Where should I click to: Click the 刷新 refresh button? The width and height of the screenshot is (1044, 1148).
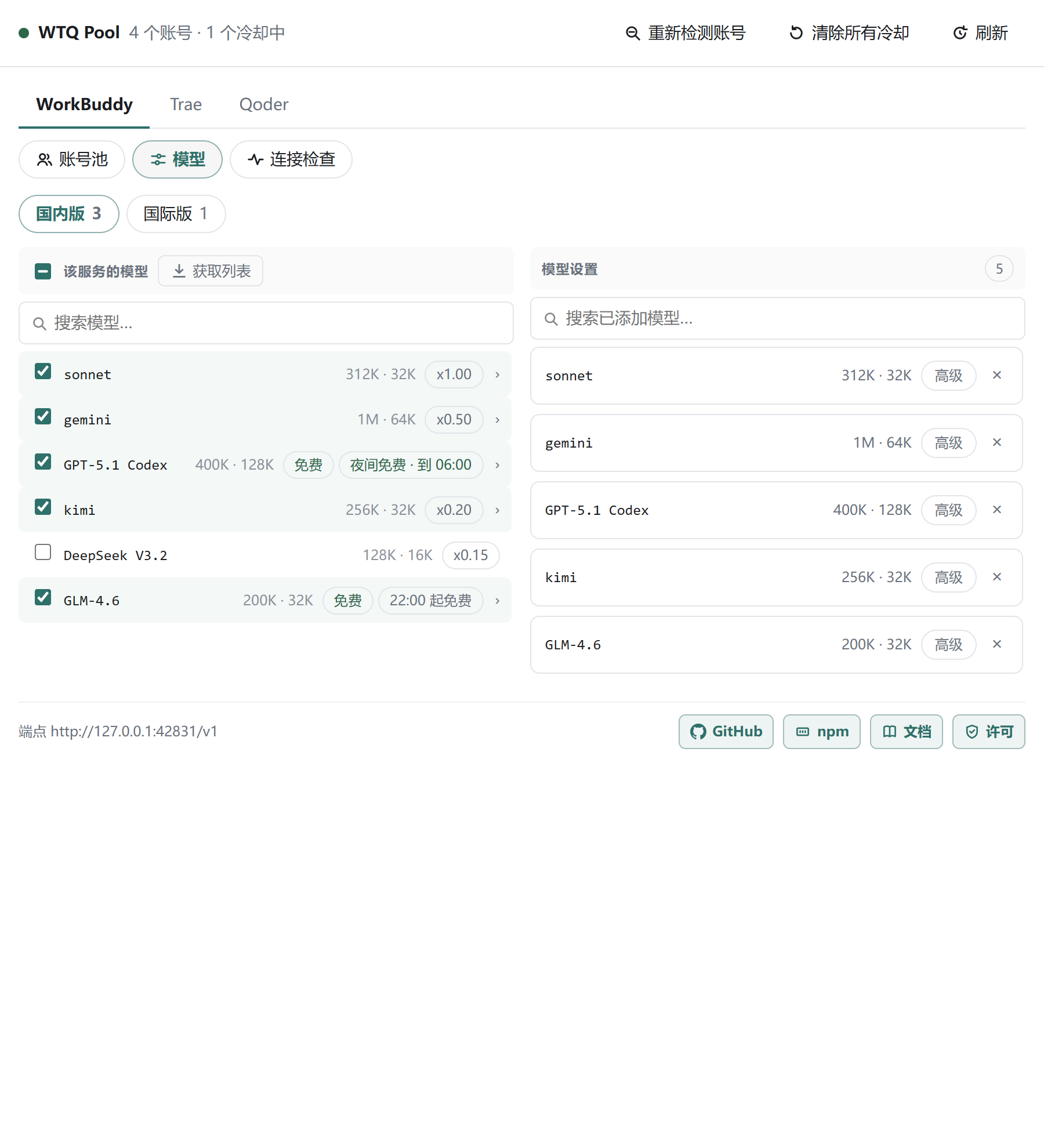pos(981,33)
